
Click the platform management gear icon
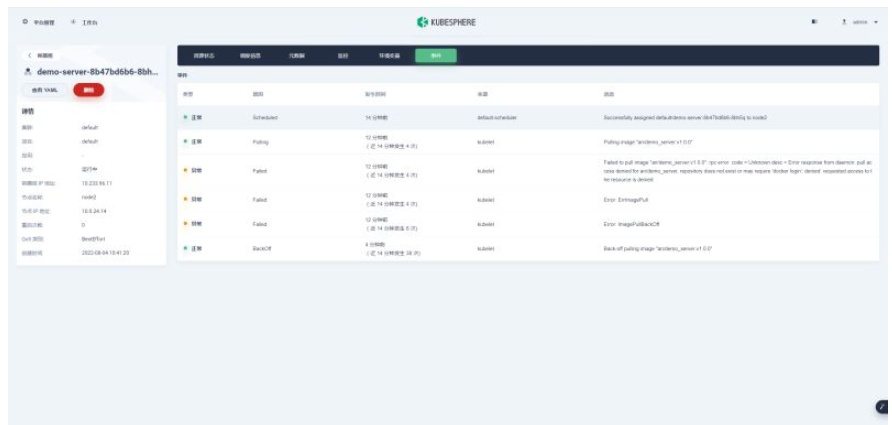(x=25, y=22)
